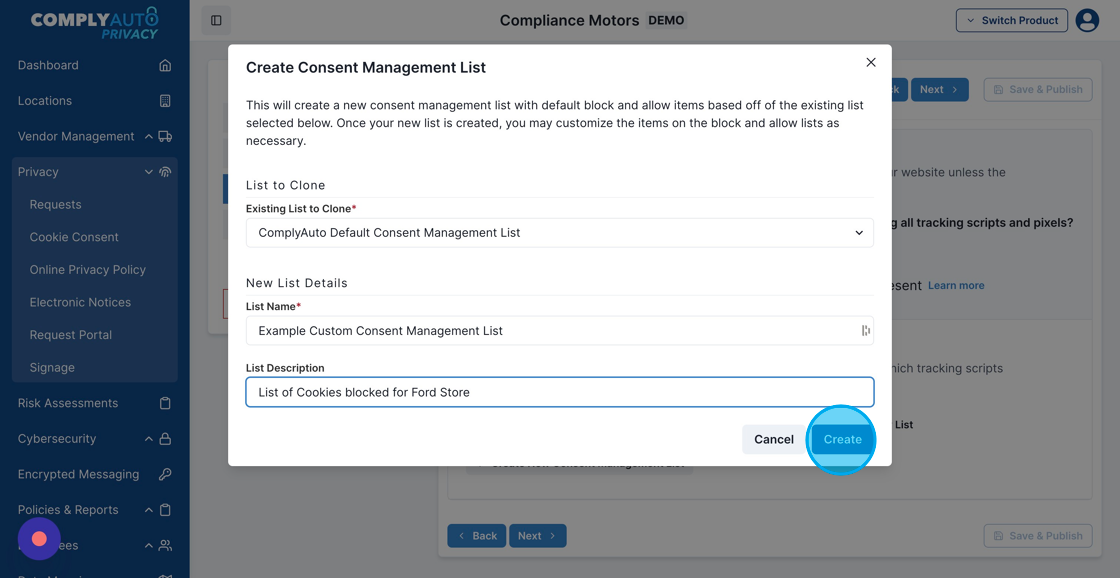Open Electronic Notices page
This screenshot has height=578, width=1120.
pos(80,302)
